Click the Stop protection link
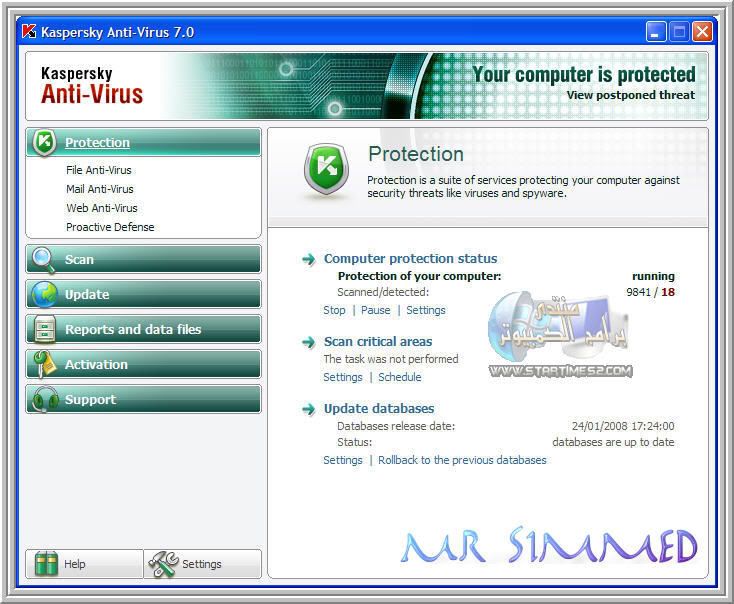734x604 pixels. click(334, 310)
